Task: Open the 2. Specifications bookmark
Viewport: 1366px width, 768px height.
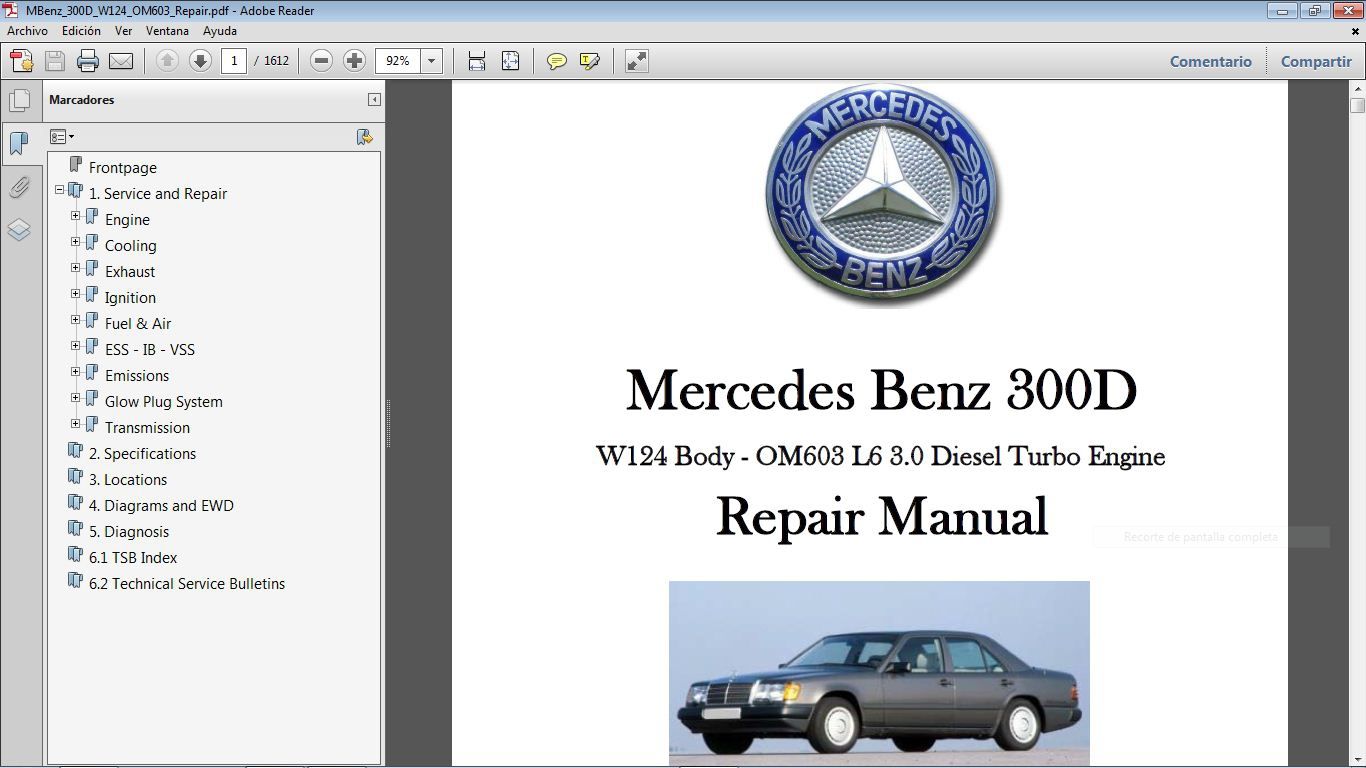Action: tap(142, 454)
